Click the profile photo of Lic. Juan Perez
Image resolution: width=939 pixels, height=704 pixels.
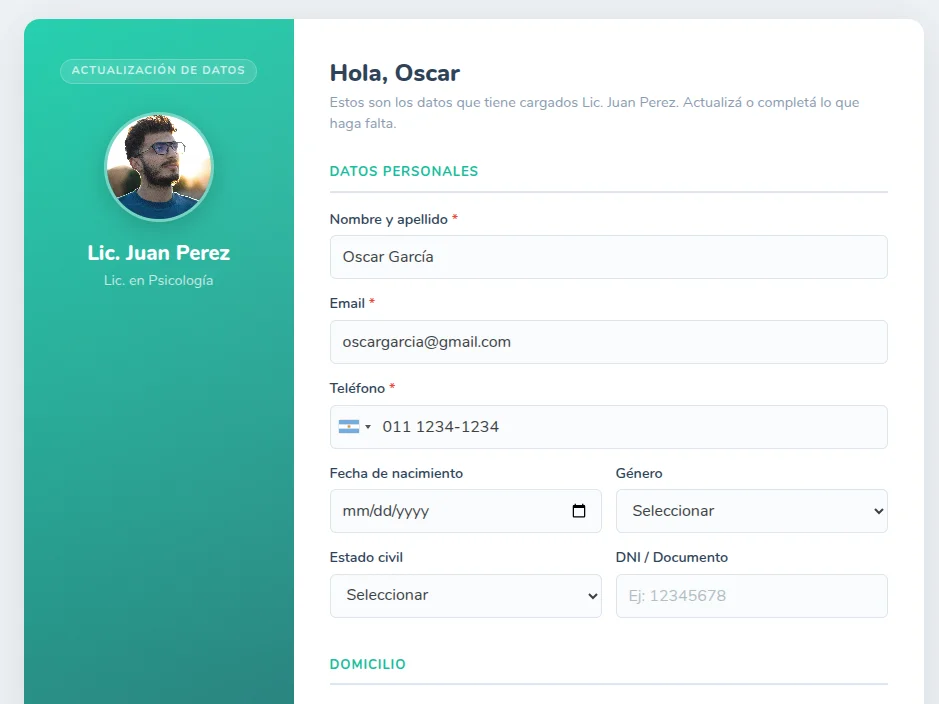point(159,167)
